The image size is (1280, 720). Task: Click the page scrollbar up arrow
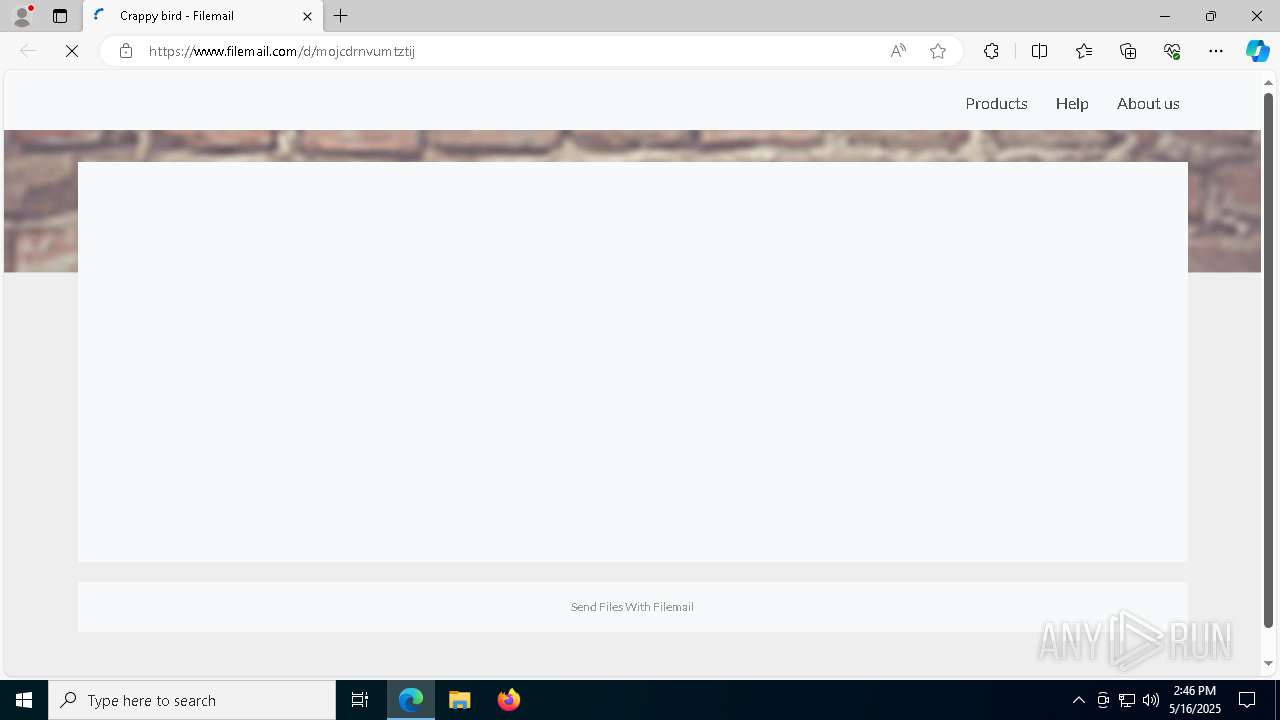point(1268,82)
